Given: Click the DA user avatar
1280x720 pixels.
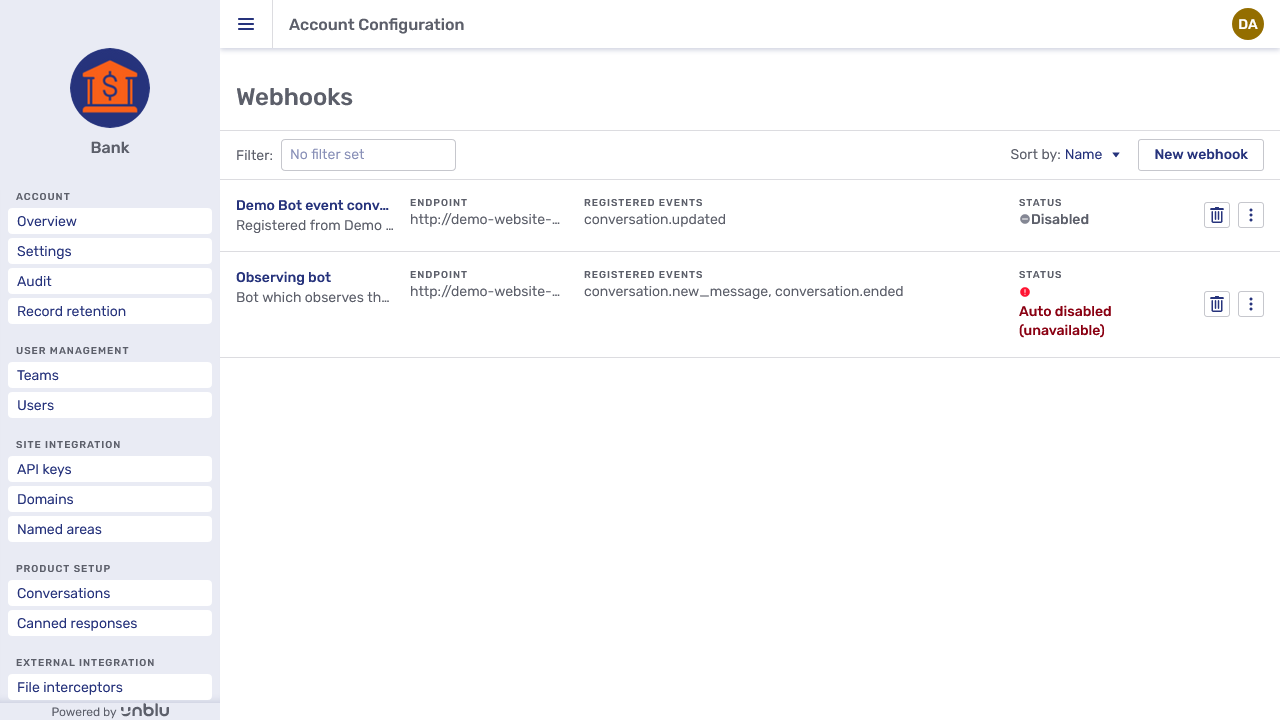Looking at the screenshot, I should (x=1247, y=24).
